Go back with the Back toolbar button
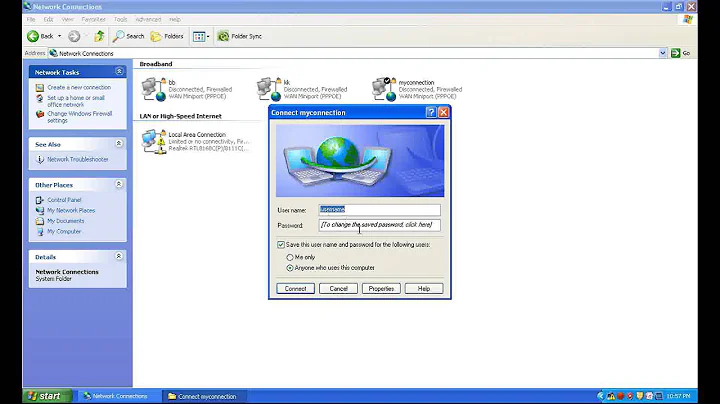The height and width of the screenshot is (404, 720). (x=40, y=36)
